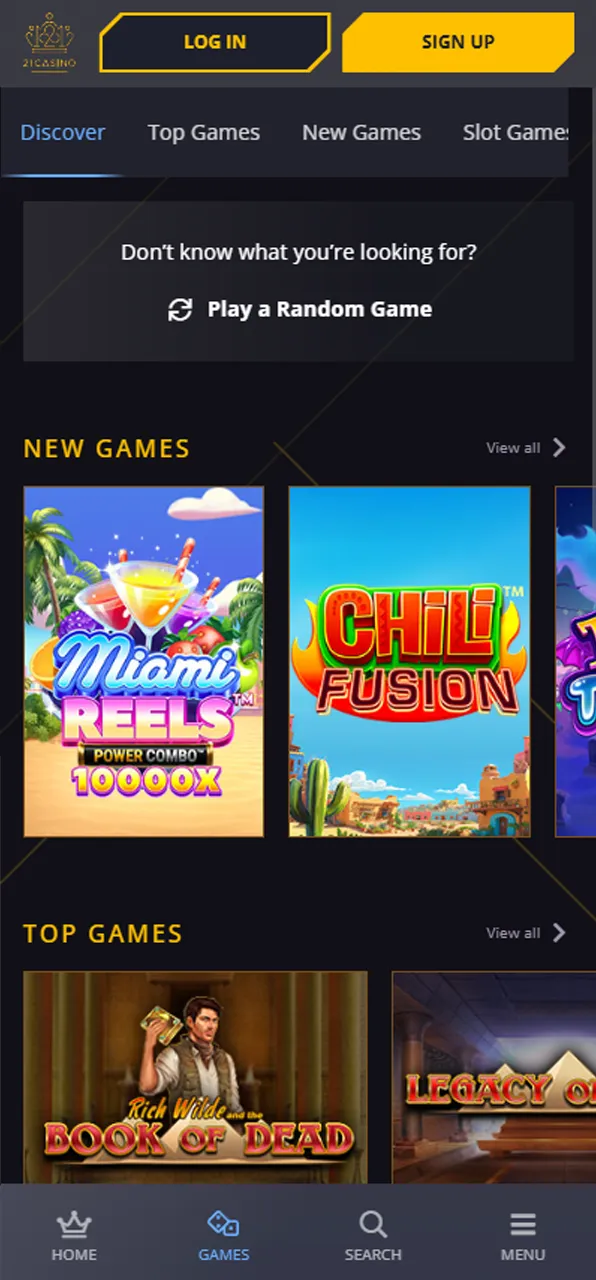Tap the Home crown icon
This screenshot has height=1280, width=596.
click(x=74, y=1224)
